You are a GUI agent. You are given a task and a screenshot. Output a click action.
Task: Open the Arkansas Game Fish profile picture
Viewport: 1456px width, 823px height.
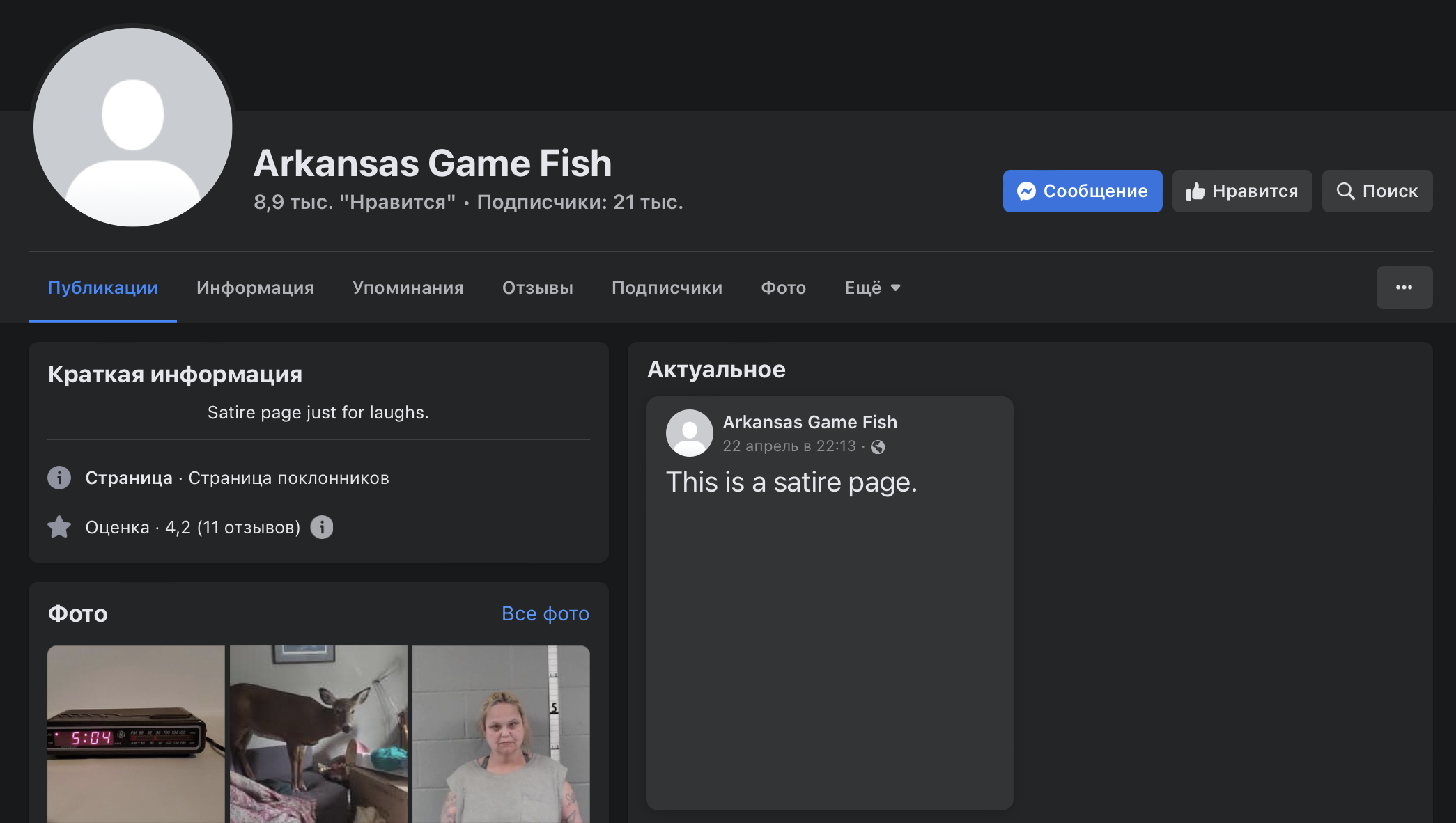point(133,127)
